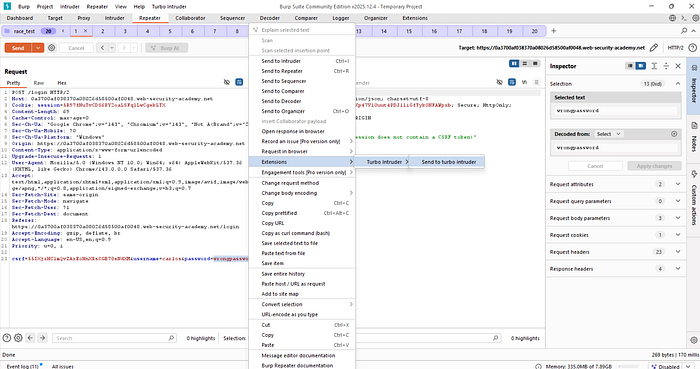This screenshot has width=700, height=369.
Task: Open request search settings gear
Action: 18,338
